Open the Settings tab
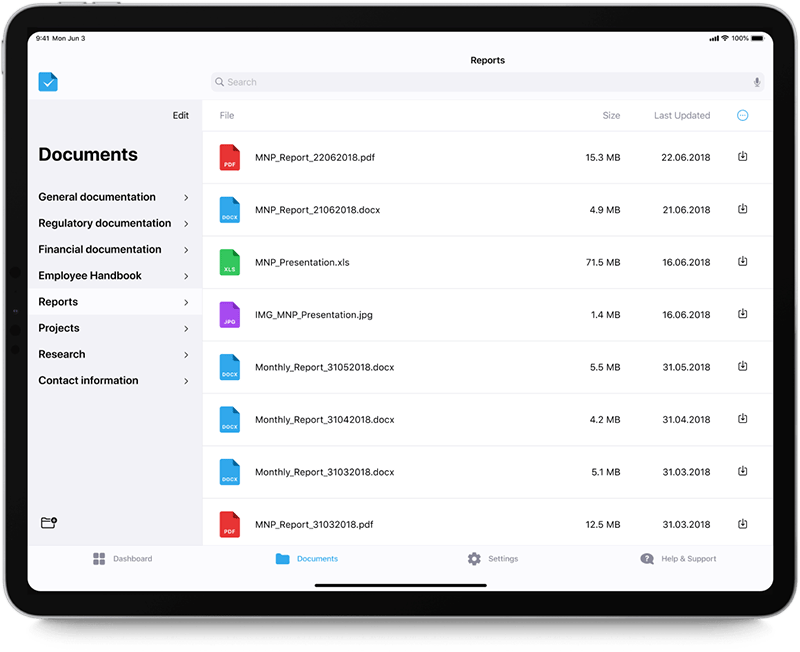Viewport: 800px width, 652px height. 493,559
